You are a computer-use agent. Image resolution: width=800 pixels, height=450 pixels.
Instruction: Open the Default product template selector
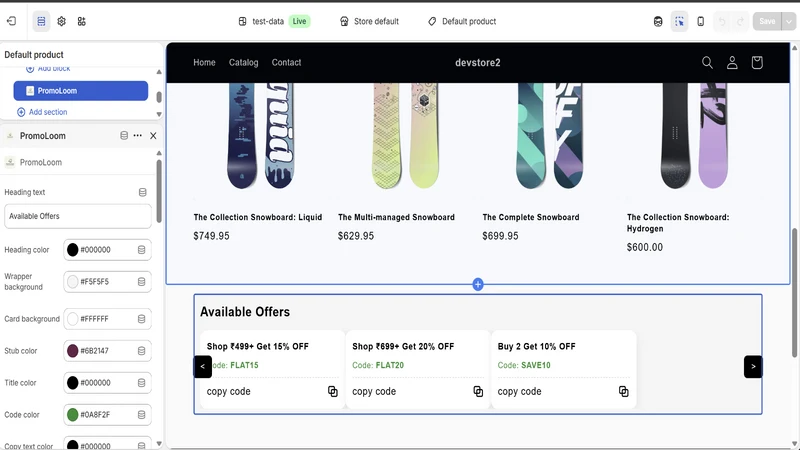click(x=462, y=21)
